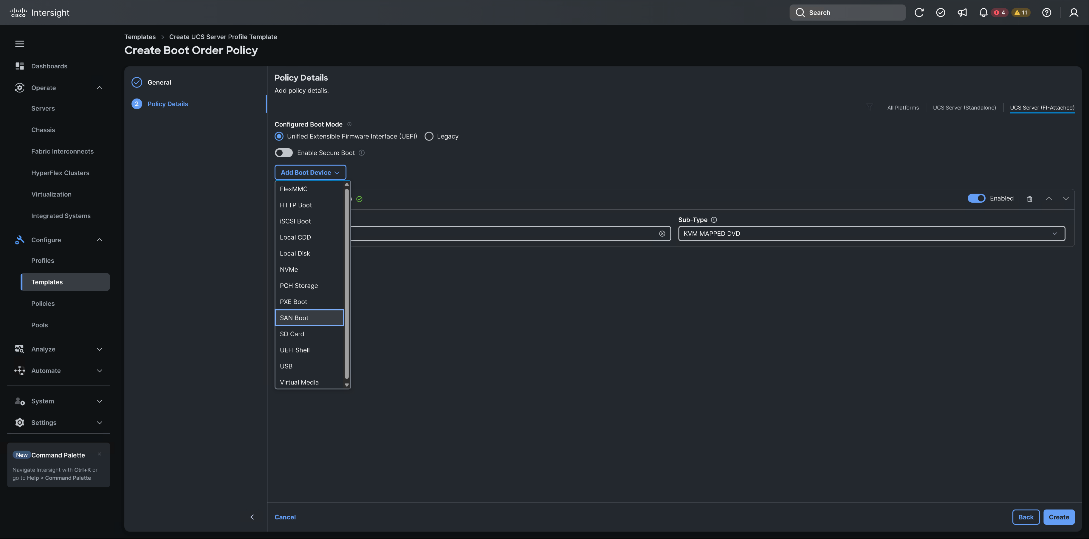Click the Configure section icon
The height and width of the screenshot is (539, 1089).
19,240
